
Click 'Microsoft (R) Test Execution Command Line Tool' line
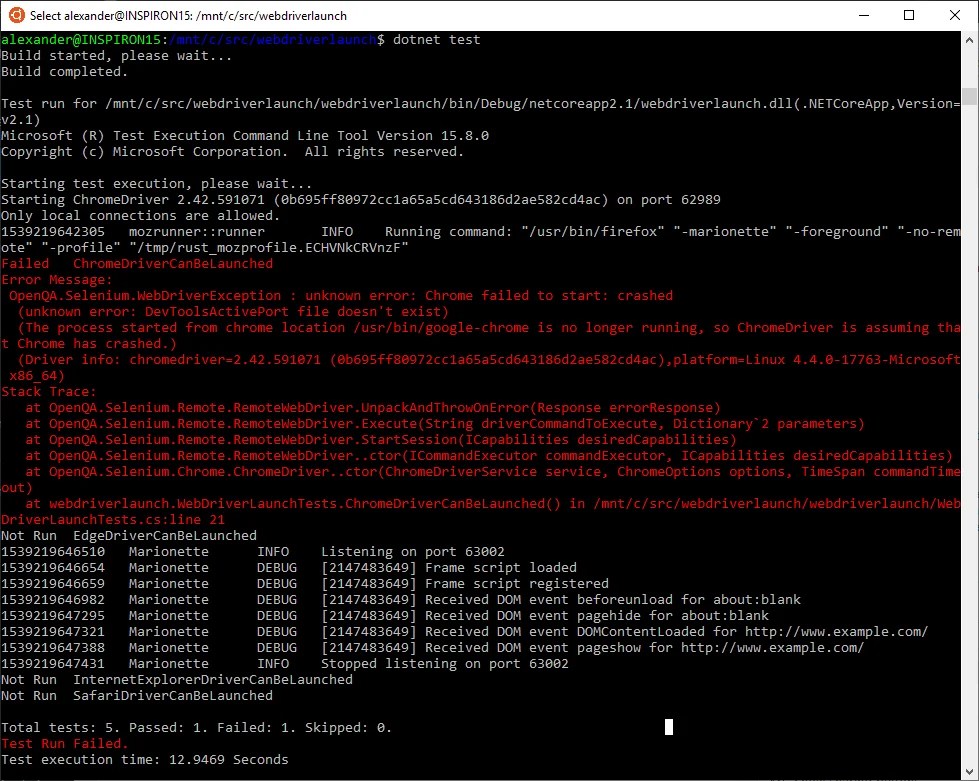point(245,135)
